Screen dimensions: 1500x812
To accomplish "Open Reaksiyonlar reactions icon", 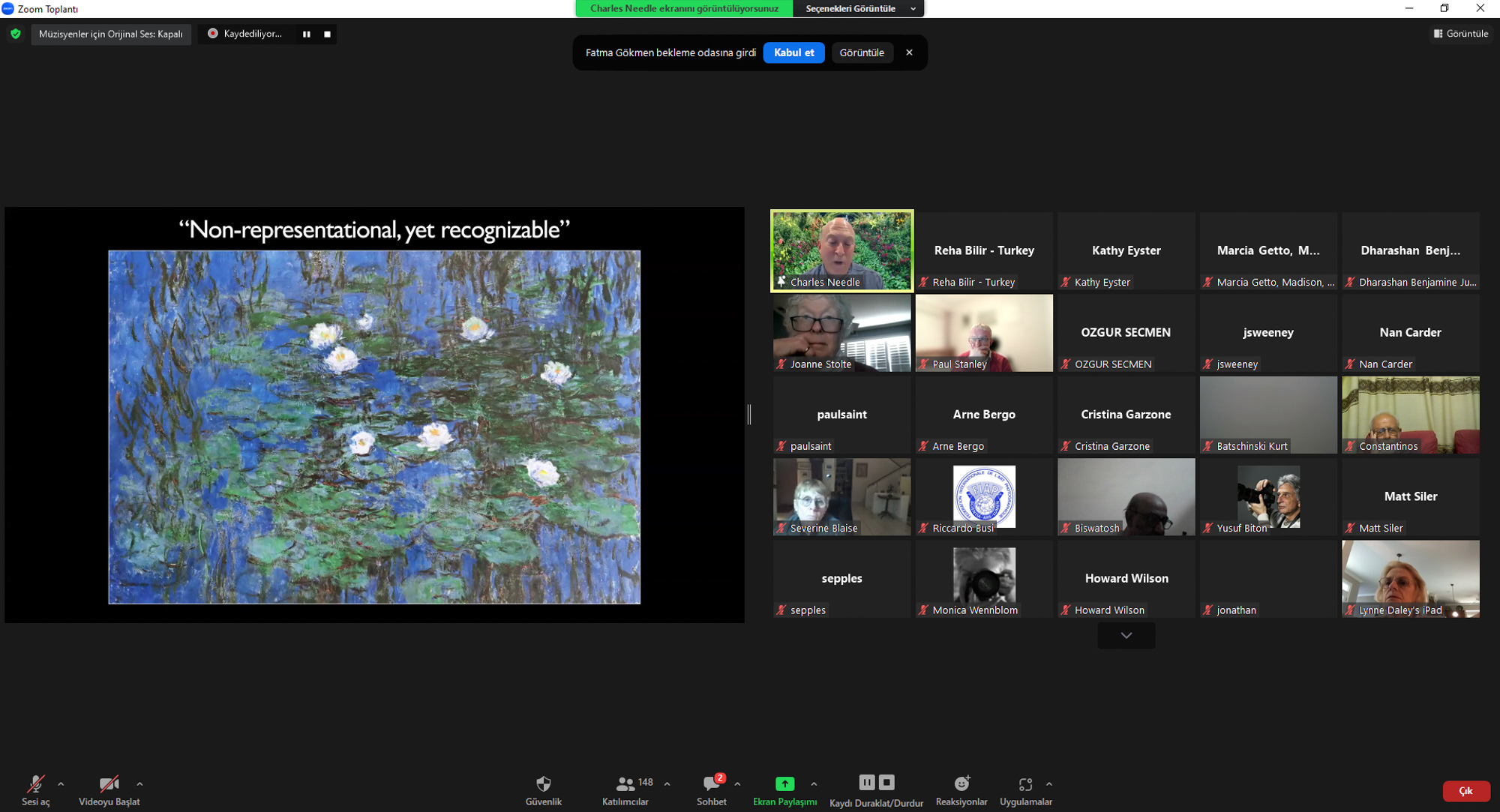I will [x=961, y=784].
